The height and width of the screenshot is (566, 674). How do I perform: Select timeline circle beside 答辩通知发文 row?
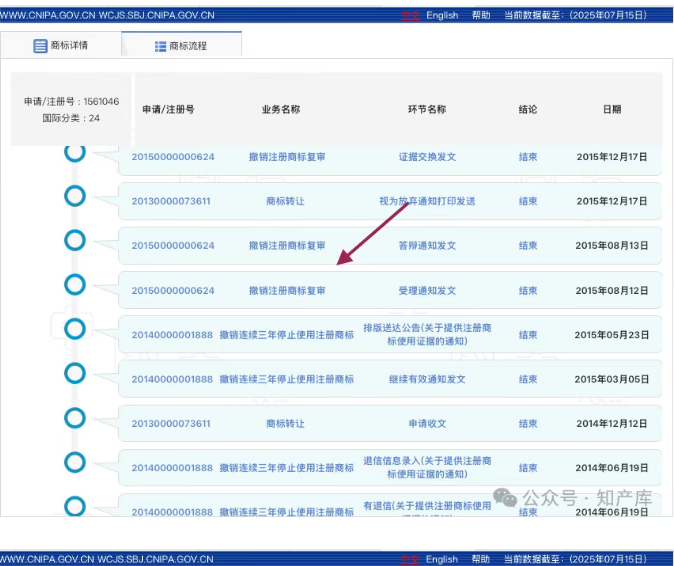point(75,241)
